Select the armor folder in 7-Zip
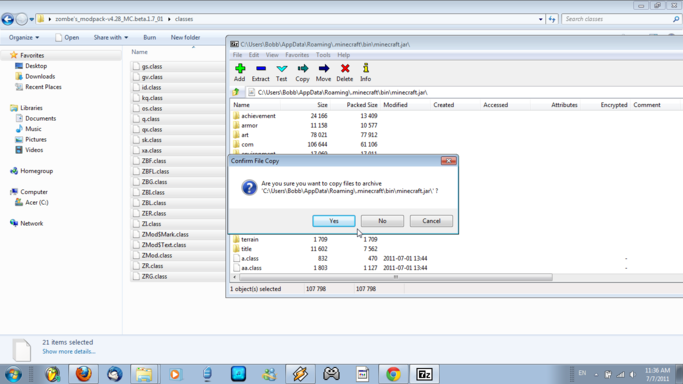683x384 pixels. pyautogui.click(x=249, y=125)
